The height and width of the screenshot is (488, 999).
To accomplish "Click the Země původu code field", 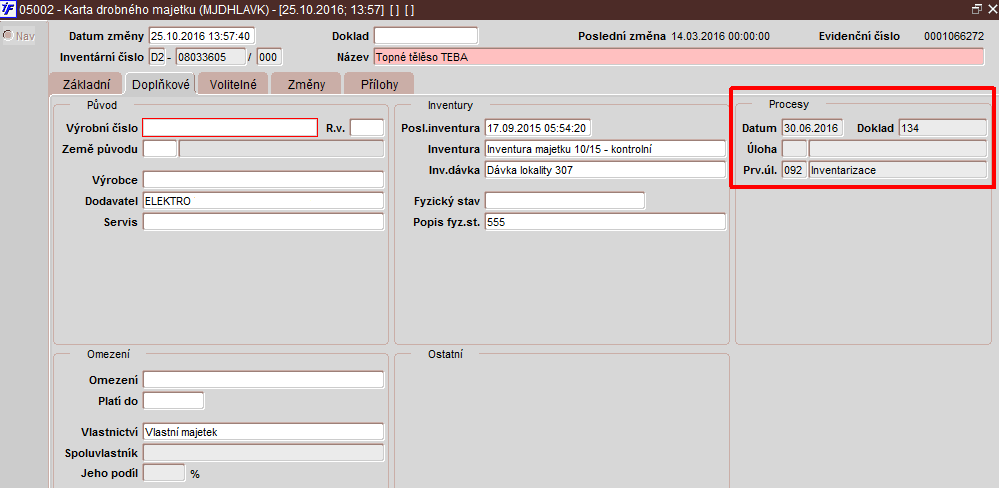I will [159, 149].
